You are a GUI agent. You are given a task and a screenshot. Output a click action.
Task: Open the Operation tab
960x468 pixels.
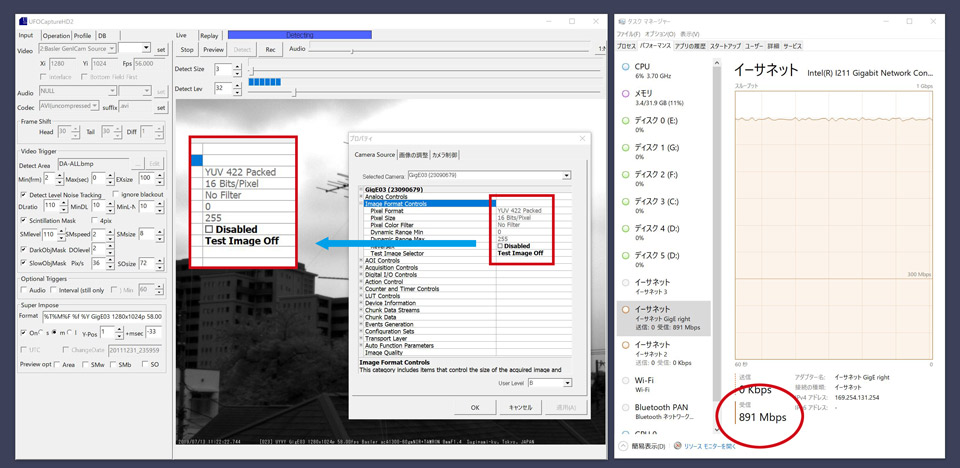[x=54, y=35]
